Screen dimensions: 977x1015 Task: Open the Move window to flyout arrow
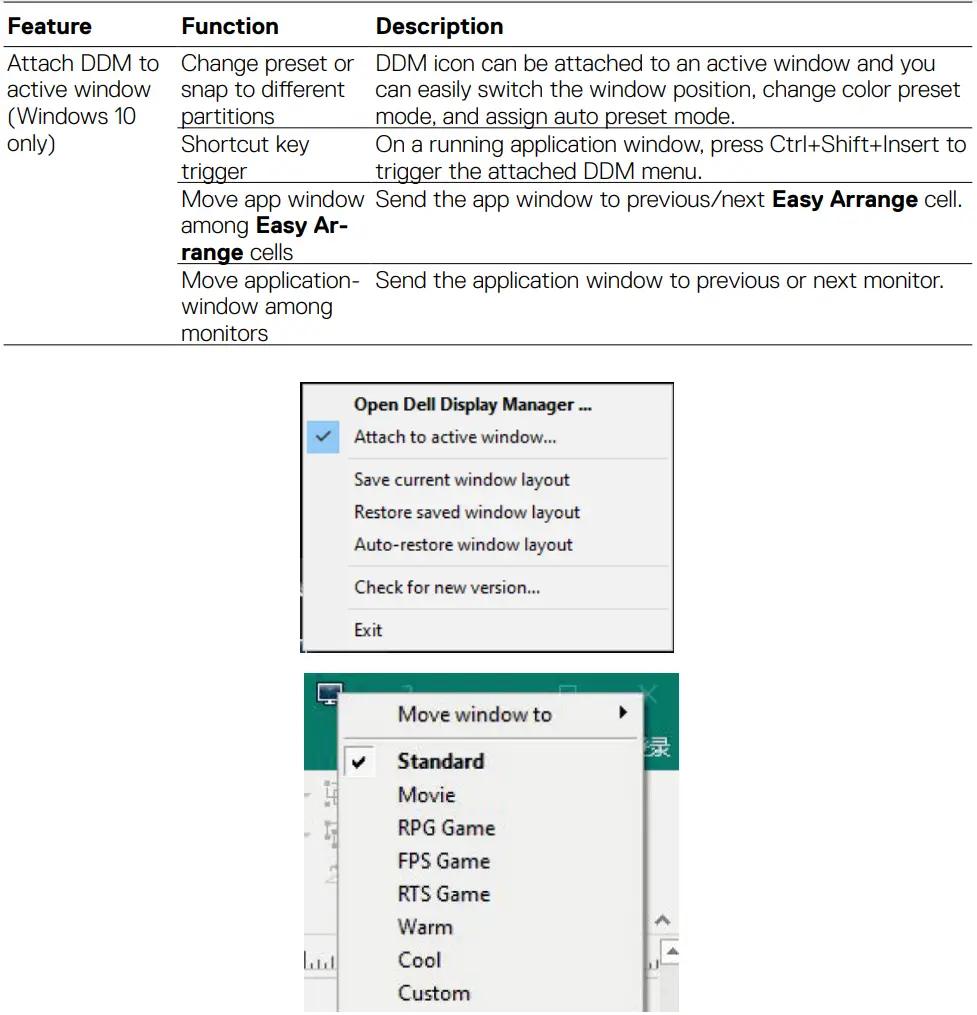623,713
